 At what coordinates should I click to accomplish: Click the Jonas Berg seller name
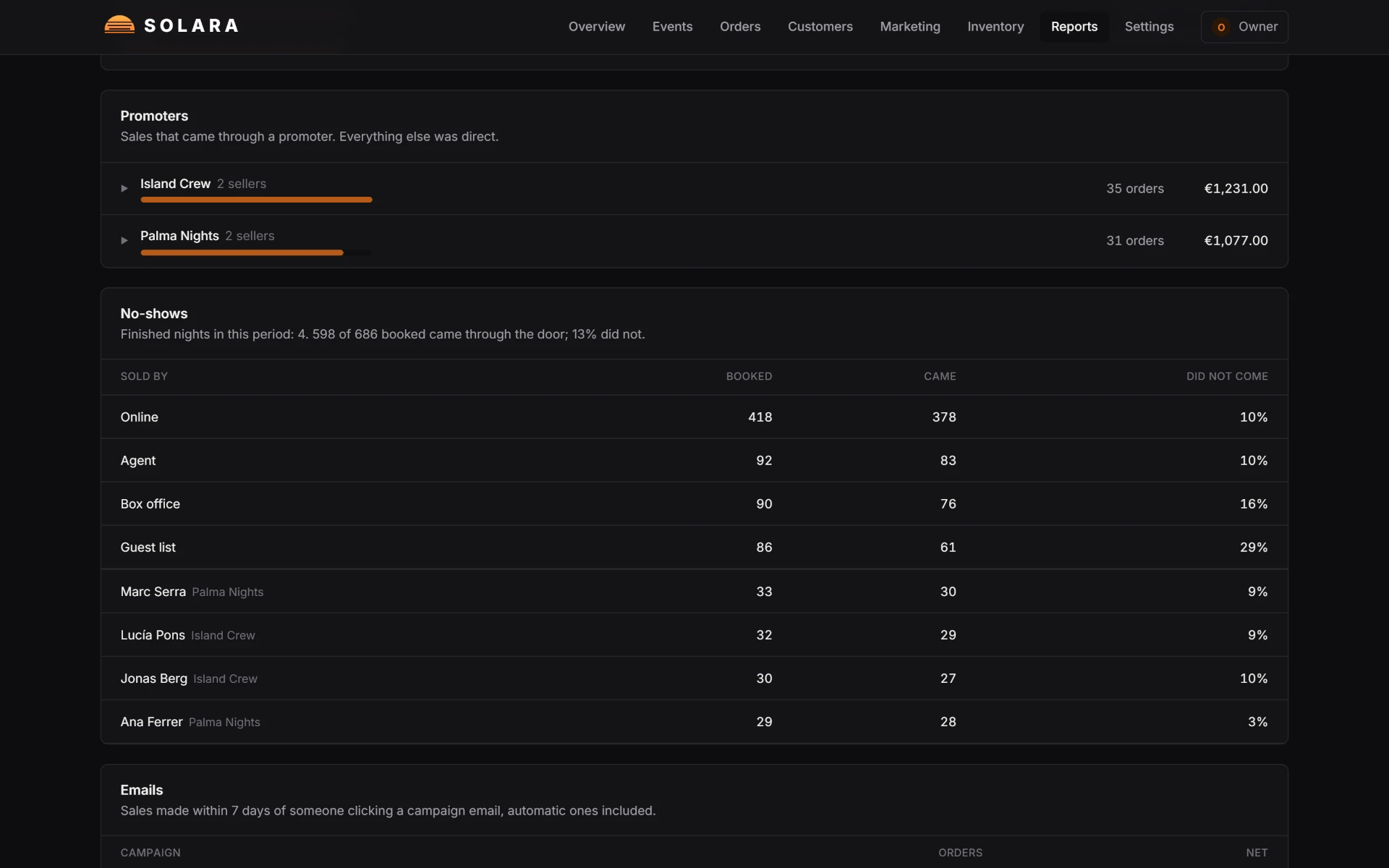[153, 678]
